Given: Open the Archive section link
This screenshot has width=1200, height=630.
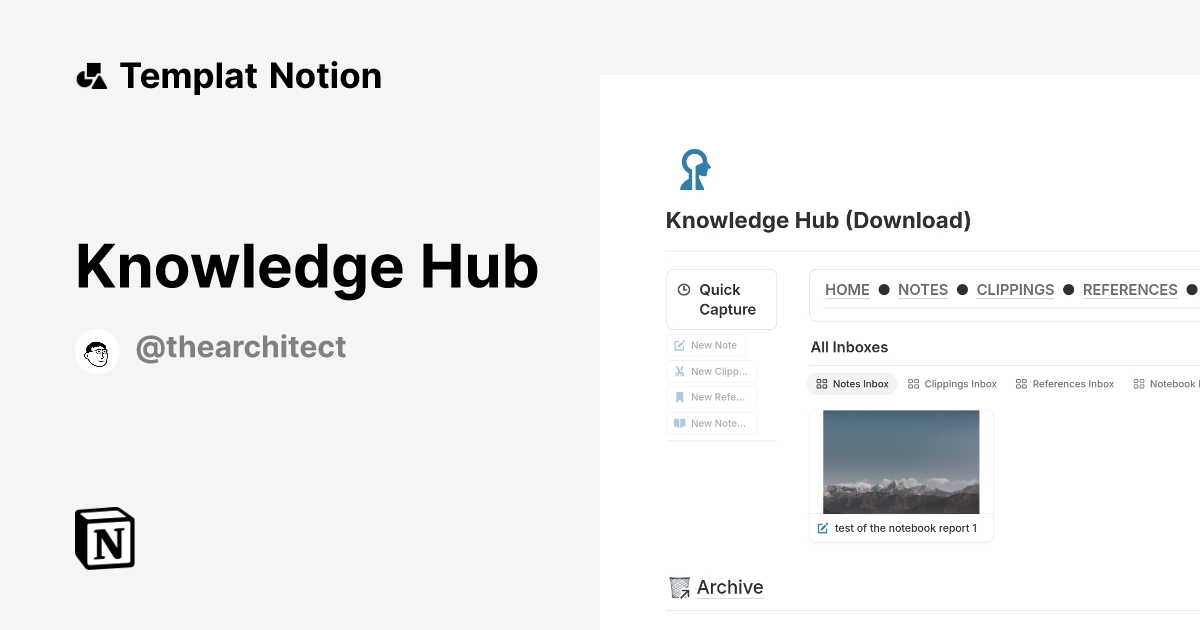Looking at the screenshot, I should [730, 587].
